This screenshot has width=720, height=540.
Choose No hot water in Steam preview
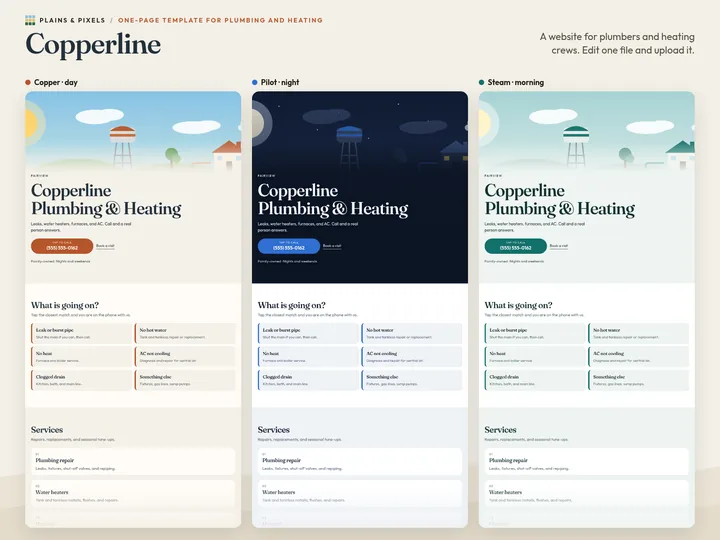(x=639, y=333)
